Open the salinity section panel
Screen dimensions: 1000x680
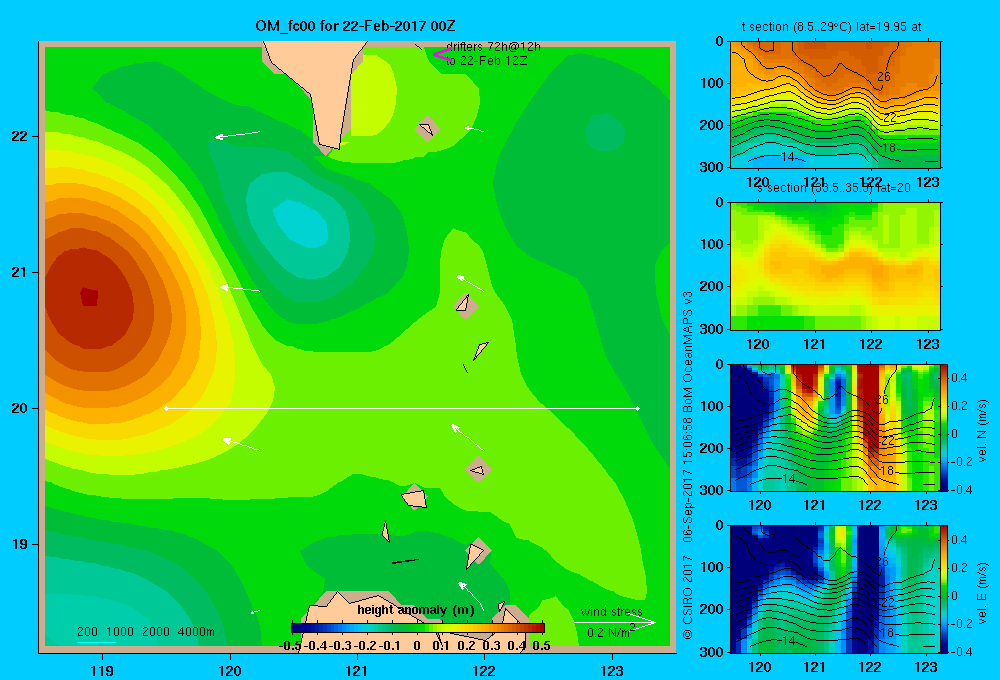tap(835, 266)
